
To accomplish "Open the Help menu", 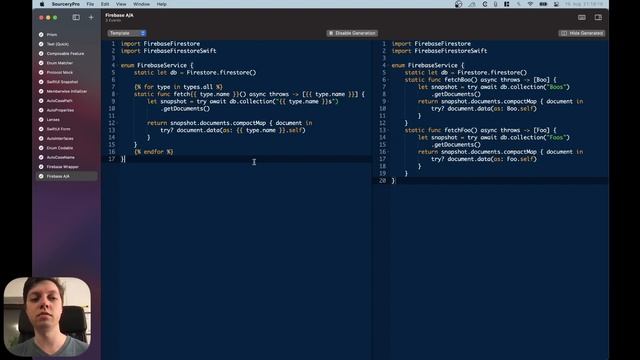I will [x=162, y=4].
